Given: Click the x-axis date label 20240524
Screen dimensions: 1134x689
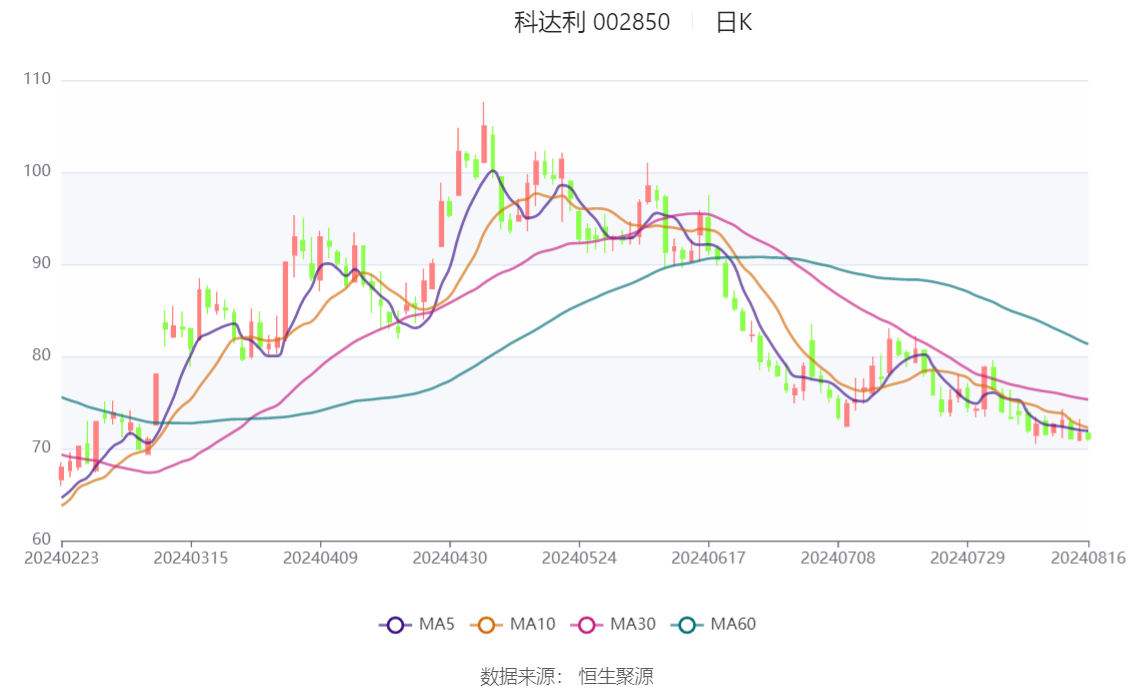Looking at the screenshot, I should coord(579,558).
